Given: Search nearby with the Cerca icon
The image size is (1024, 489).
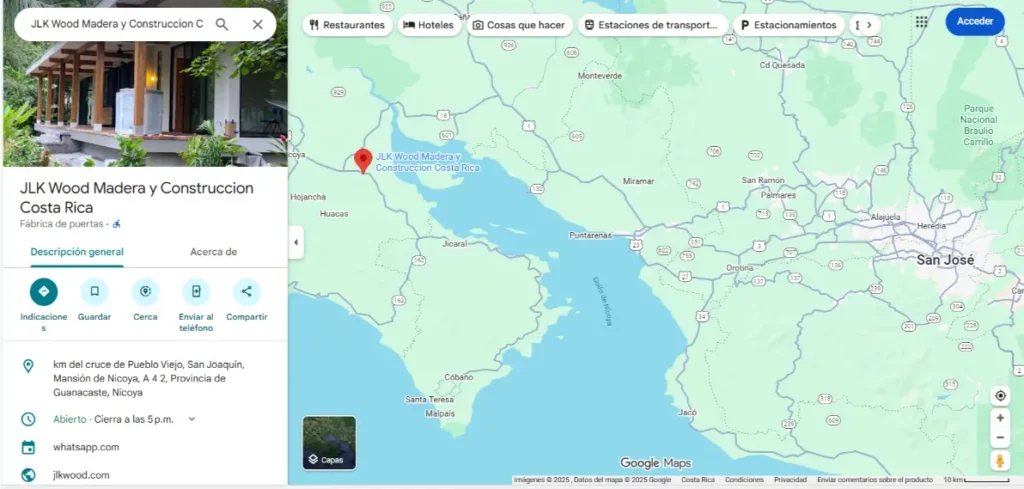Looking at the screenshot, I should [145, 292].
